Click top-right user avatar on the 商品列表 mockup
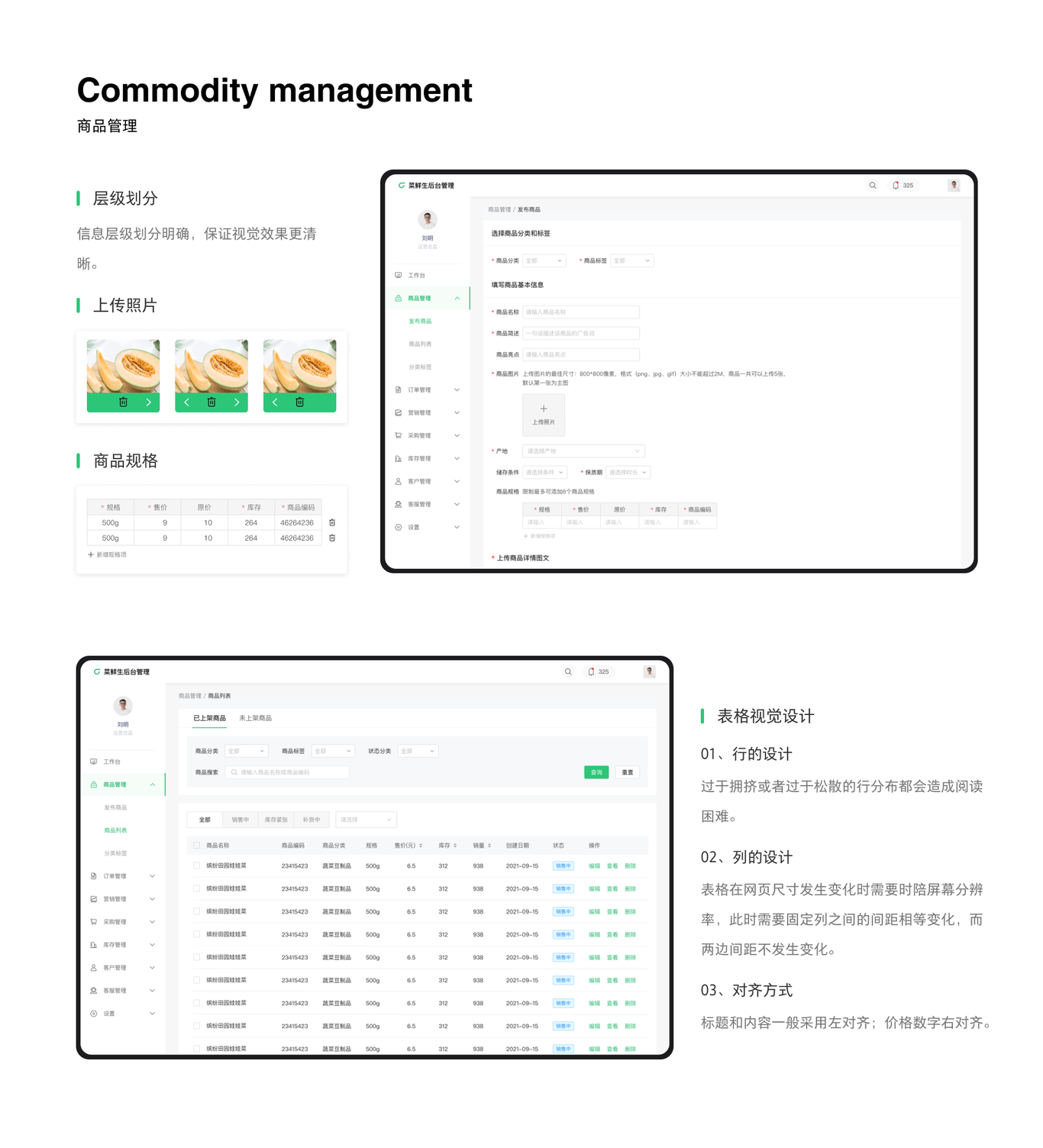This screenshot has width=1043, height=1148. (x=649, y=672)
